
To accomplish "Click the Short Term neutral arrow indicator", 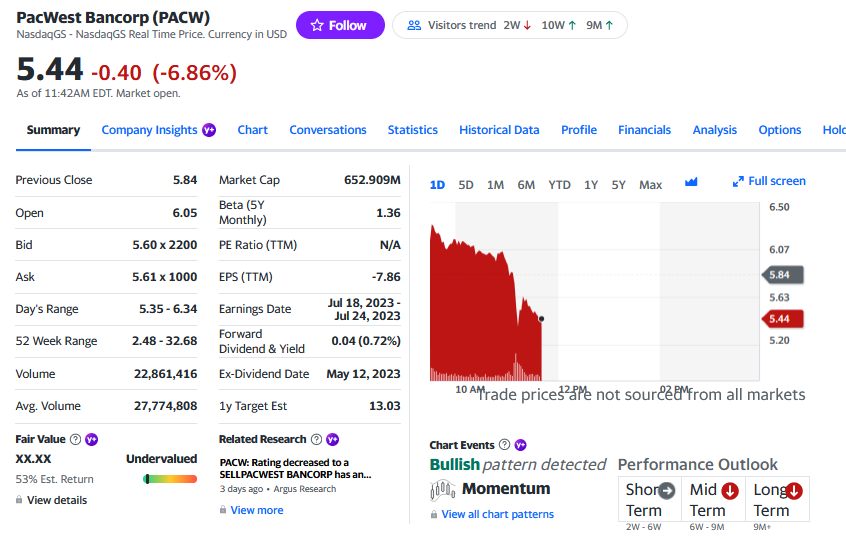I will click(x=667, y=490).
